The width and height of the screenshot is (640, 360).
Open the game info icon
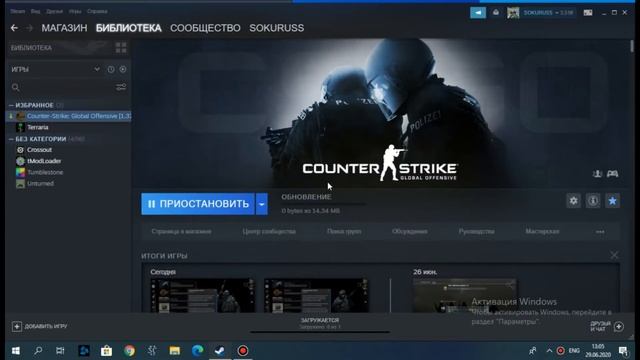[593, 200]
